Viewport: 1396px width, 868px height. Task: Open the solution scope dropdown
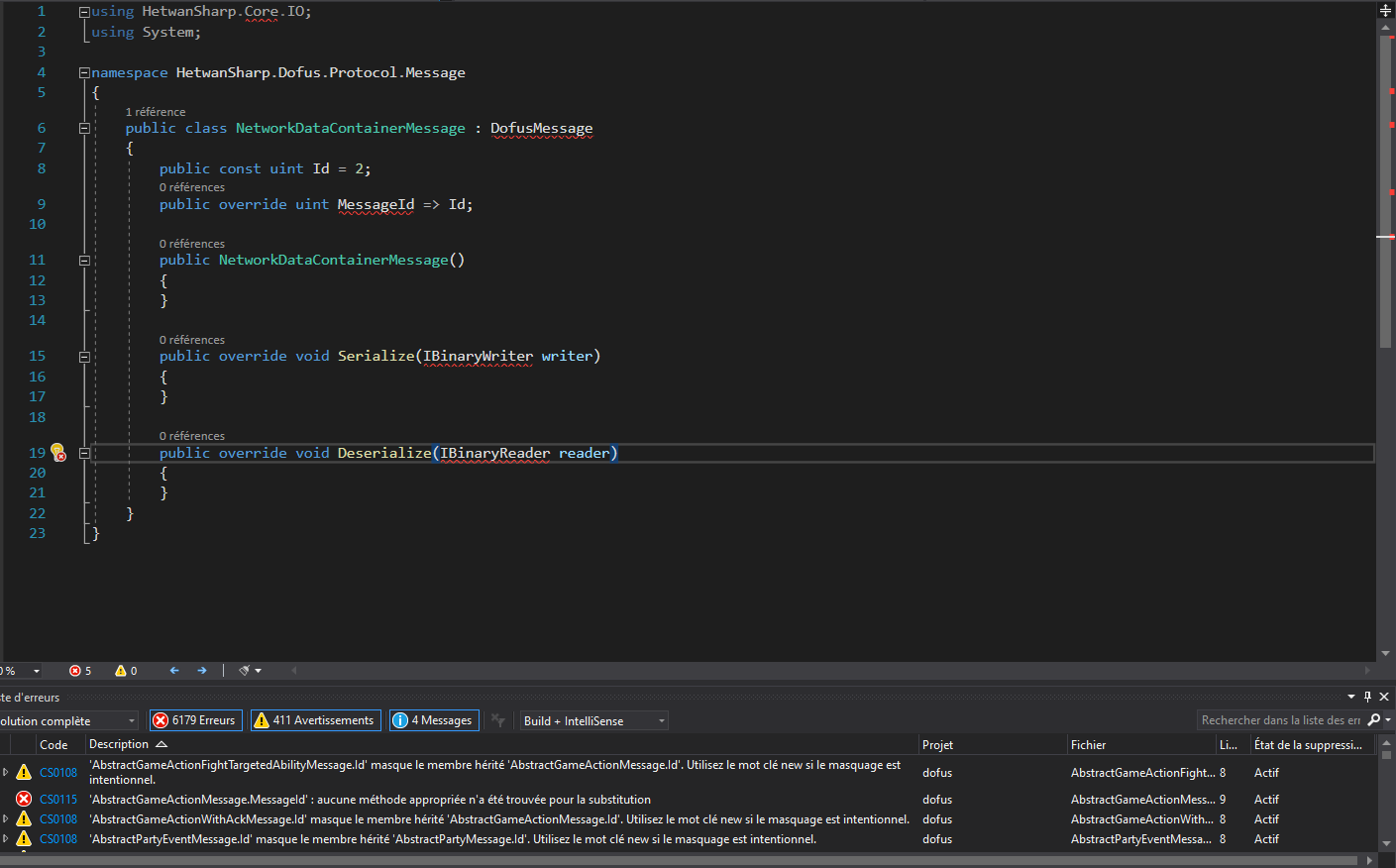(x=67, y=720)
